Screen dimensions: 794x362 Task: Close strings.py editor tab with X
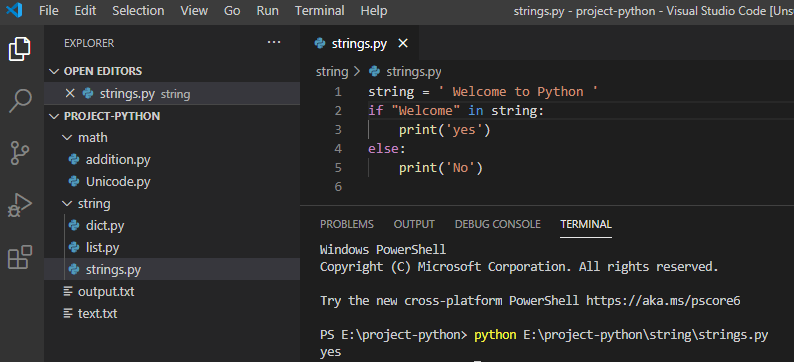403,44
